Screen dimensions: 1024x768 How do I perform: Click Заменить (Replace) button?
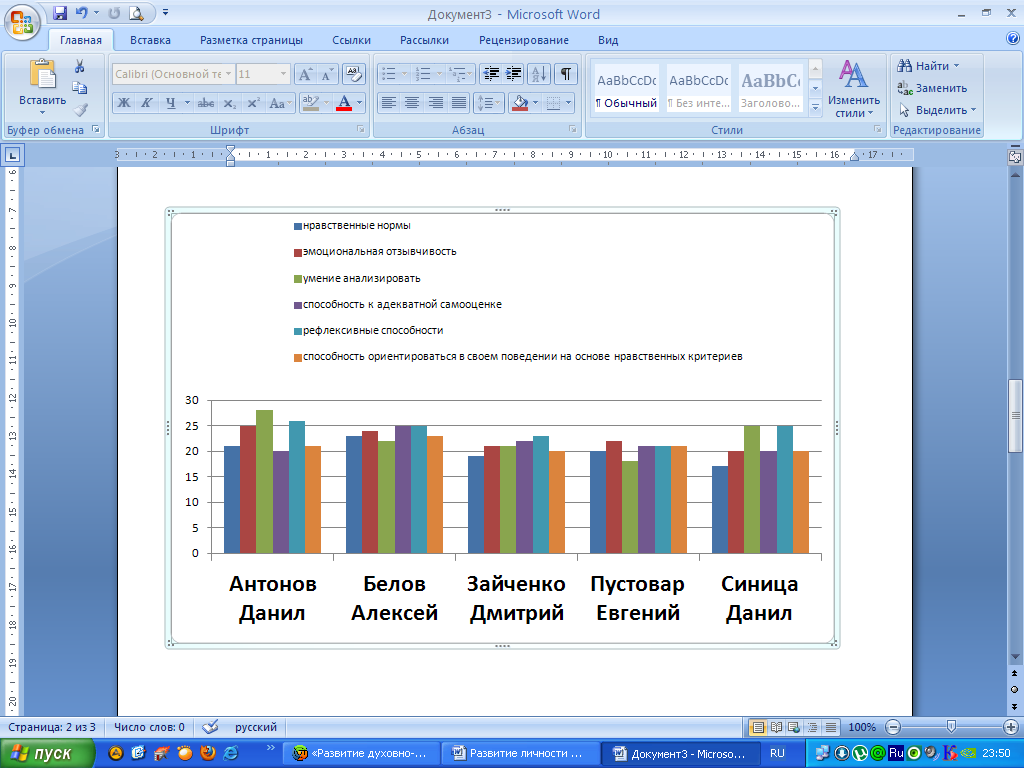[933, 88]
